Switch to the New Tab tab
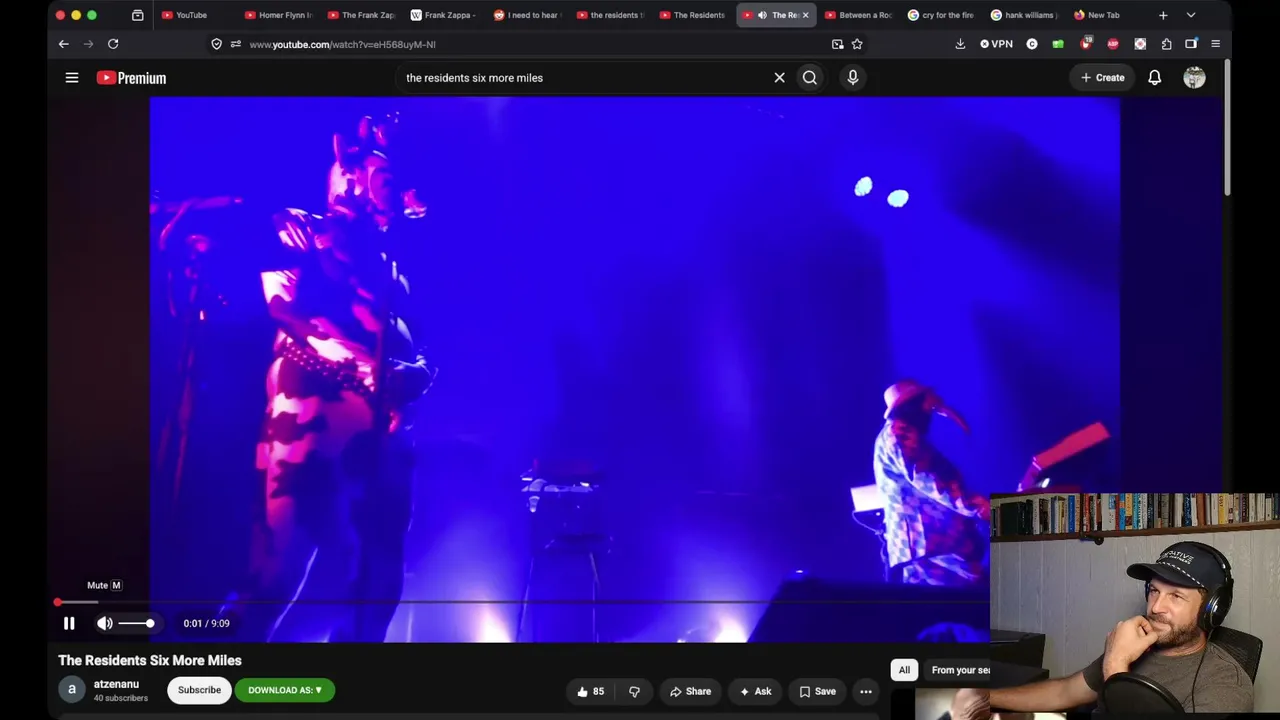The height and width of the screenshot is (720, 1280). (1108, 15)
